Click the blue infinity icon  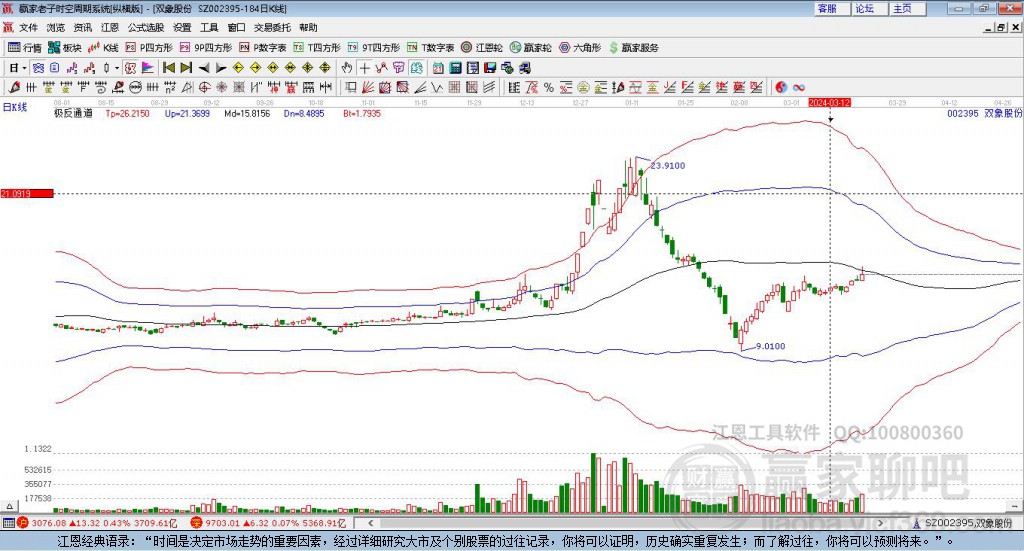[x=799, y=87]
